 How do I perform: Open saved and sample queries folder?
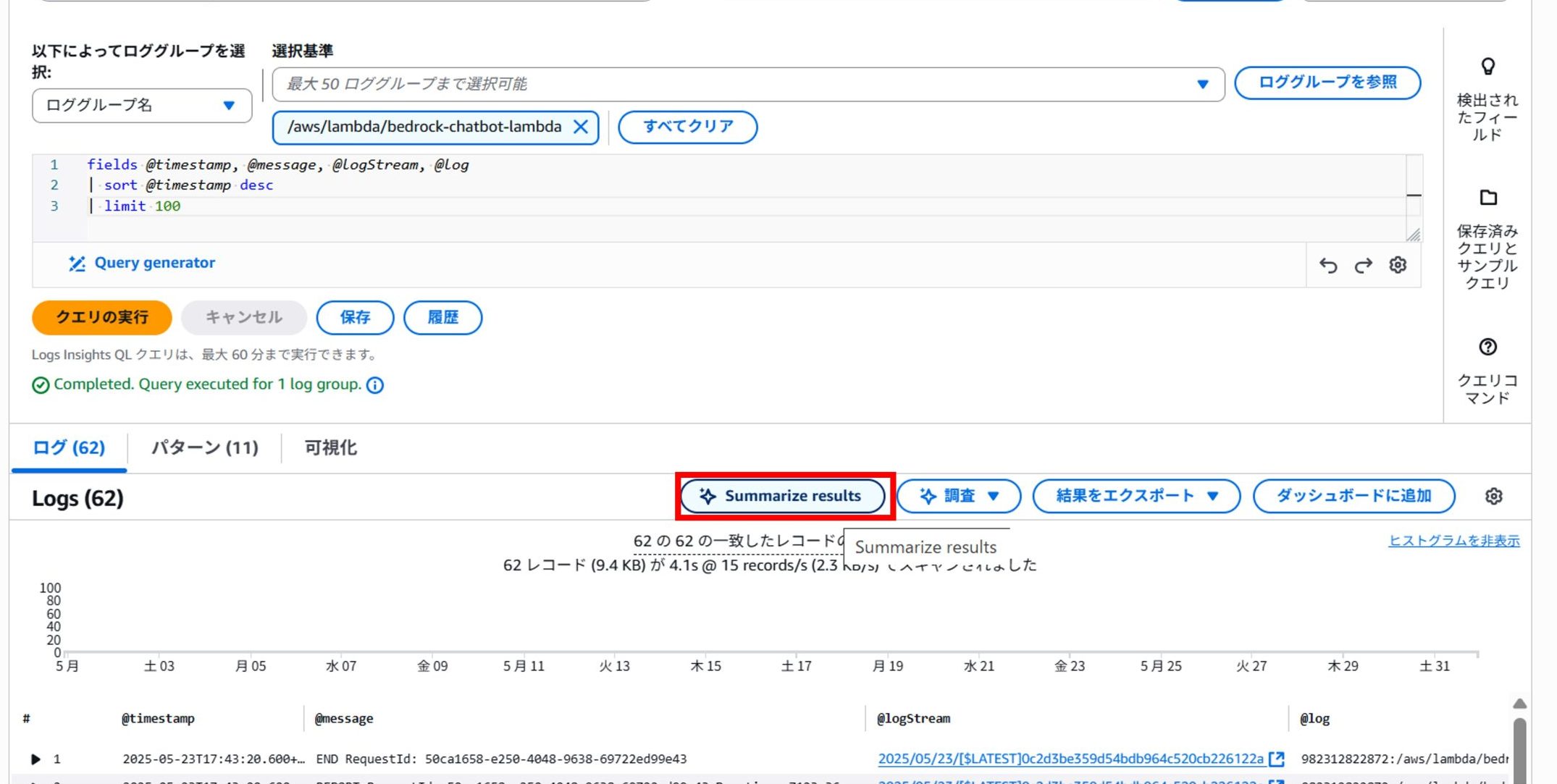click(x=1487, y=198)
